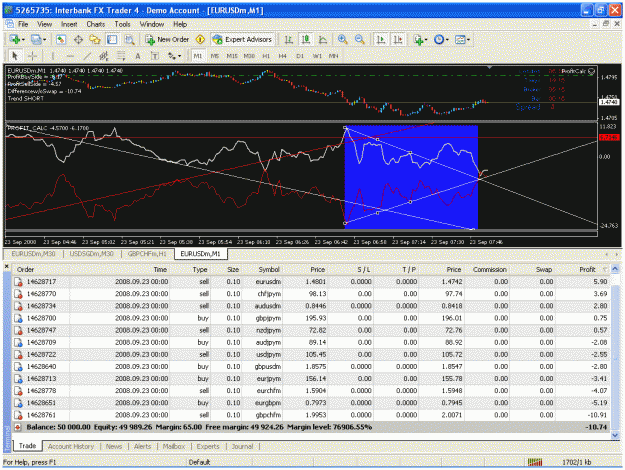Expand the Periods dropdown arrow
Screen dimensions: 625x470
pos(447,40)
